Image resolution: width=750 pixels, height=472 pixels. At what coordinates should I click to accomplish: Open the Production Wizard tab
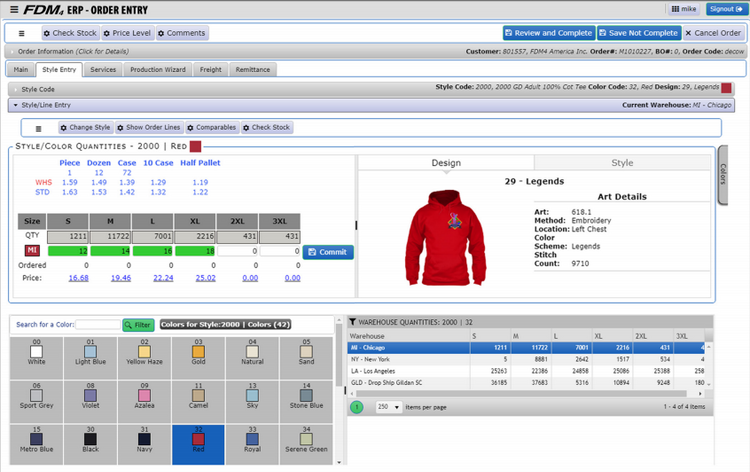click(158, 69)
